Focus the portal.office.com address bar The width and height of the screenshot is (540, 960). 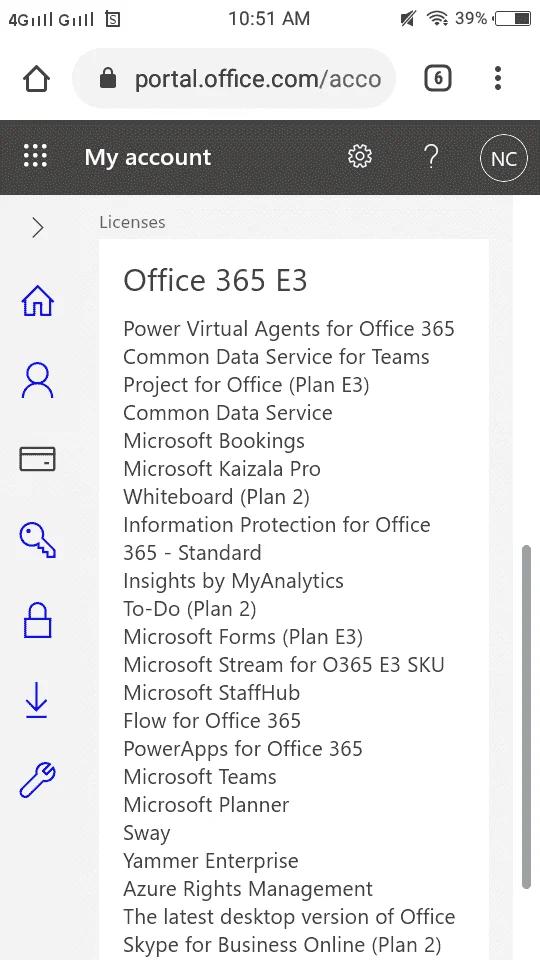(234, 78)
